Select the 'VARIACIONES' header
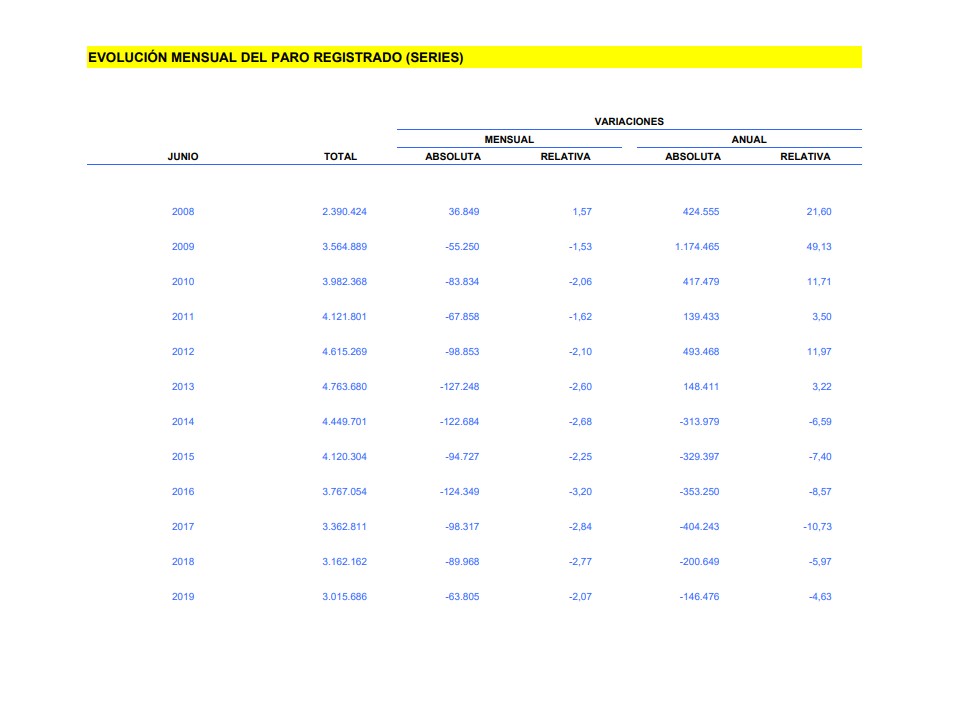This screenshot has width=961, height=705. tap(629, 121)
